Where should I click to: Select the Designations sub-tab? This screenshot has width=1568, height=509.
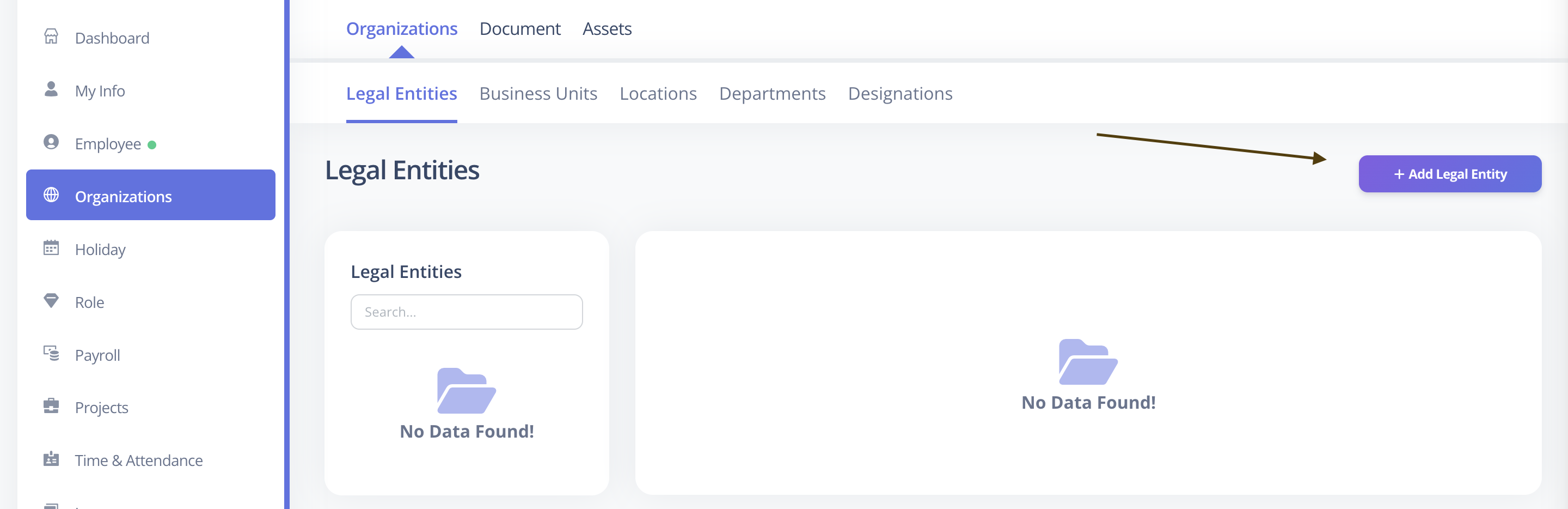[x=901, y=94]
